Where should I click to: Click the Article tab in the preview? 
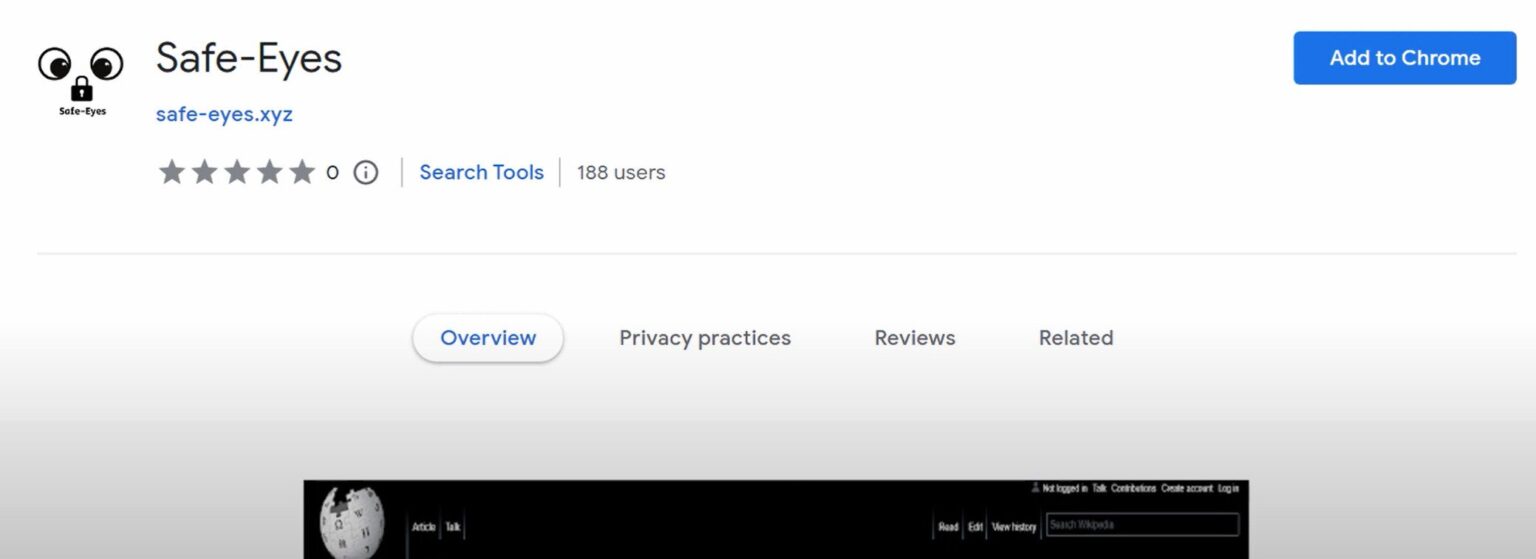point(424,527)
